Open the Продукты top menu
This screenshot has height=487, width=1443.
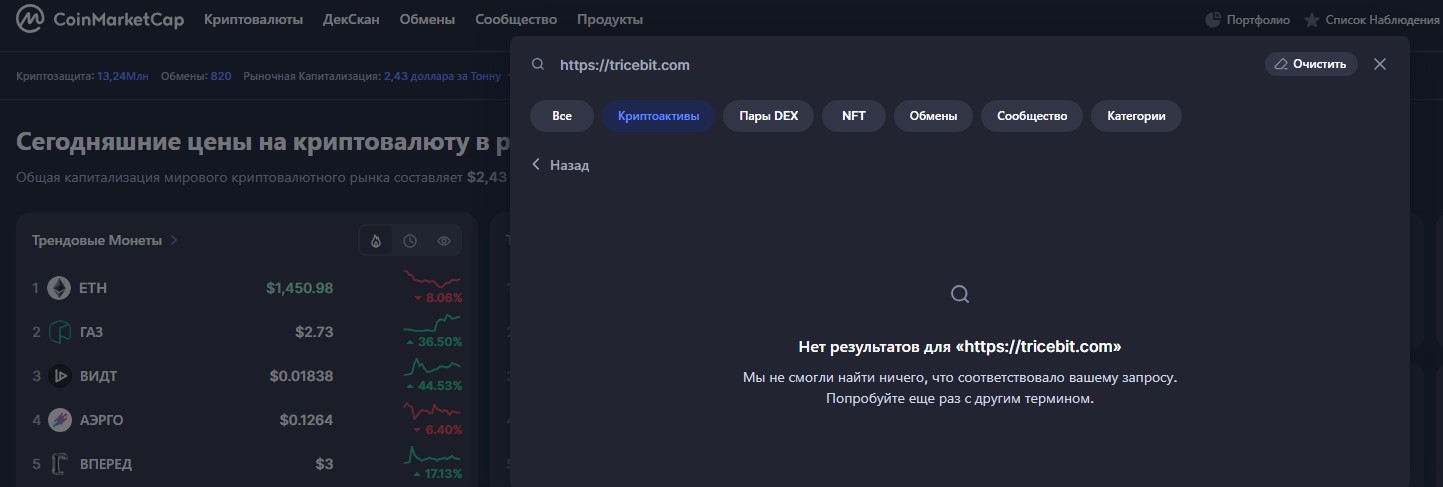[x=610, y=19]
